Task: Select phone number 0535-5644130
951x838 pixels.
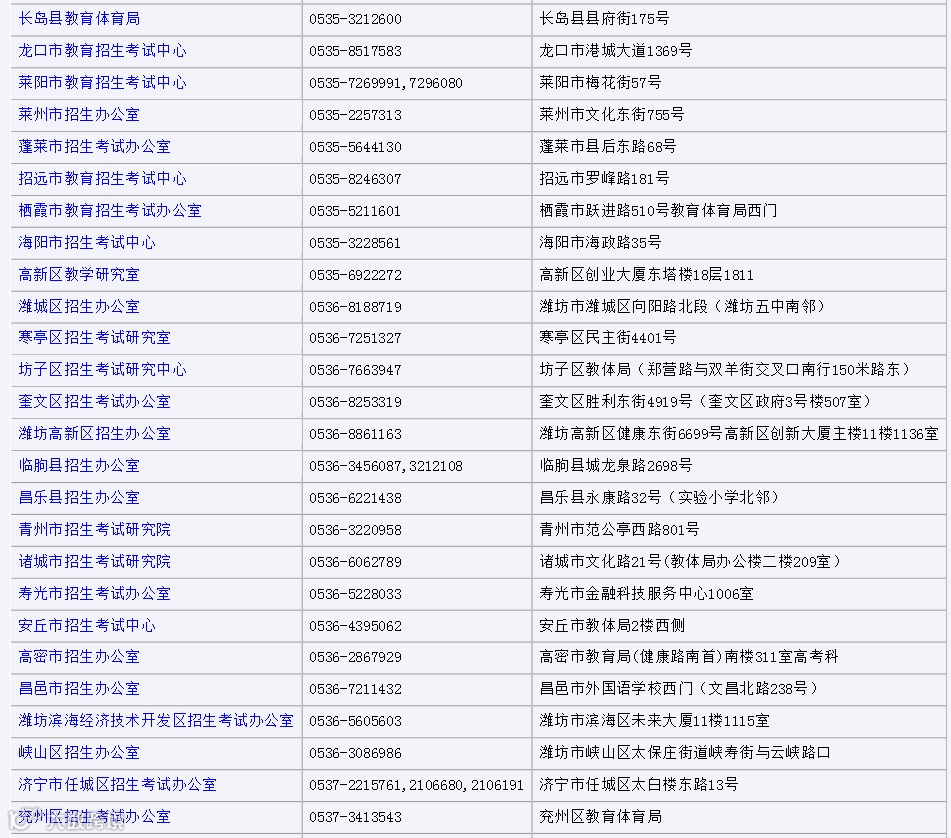Action: point(355,147)
